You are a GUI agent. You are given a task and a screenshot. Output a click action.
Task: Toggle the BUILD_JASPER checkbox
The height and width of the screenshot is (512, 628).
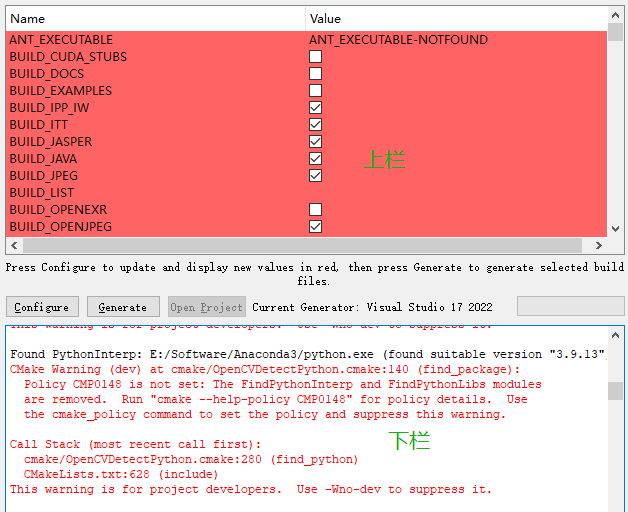coord(315,141)
